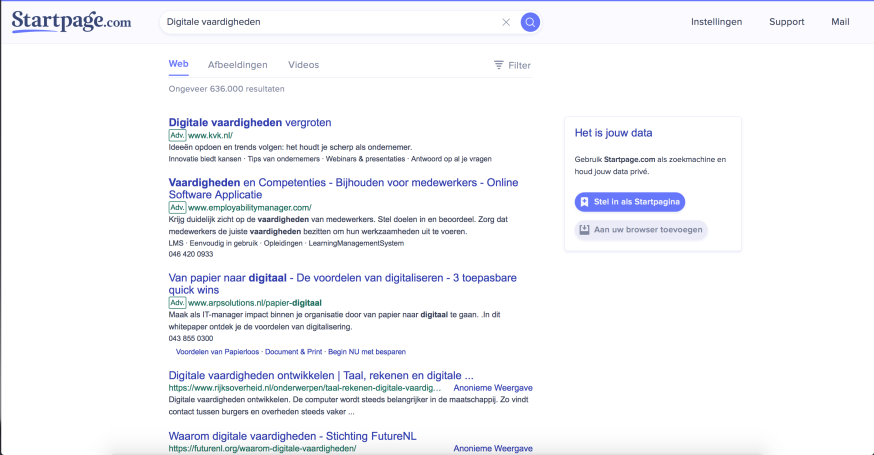Switch to the Videos tab

pos(303,65)
